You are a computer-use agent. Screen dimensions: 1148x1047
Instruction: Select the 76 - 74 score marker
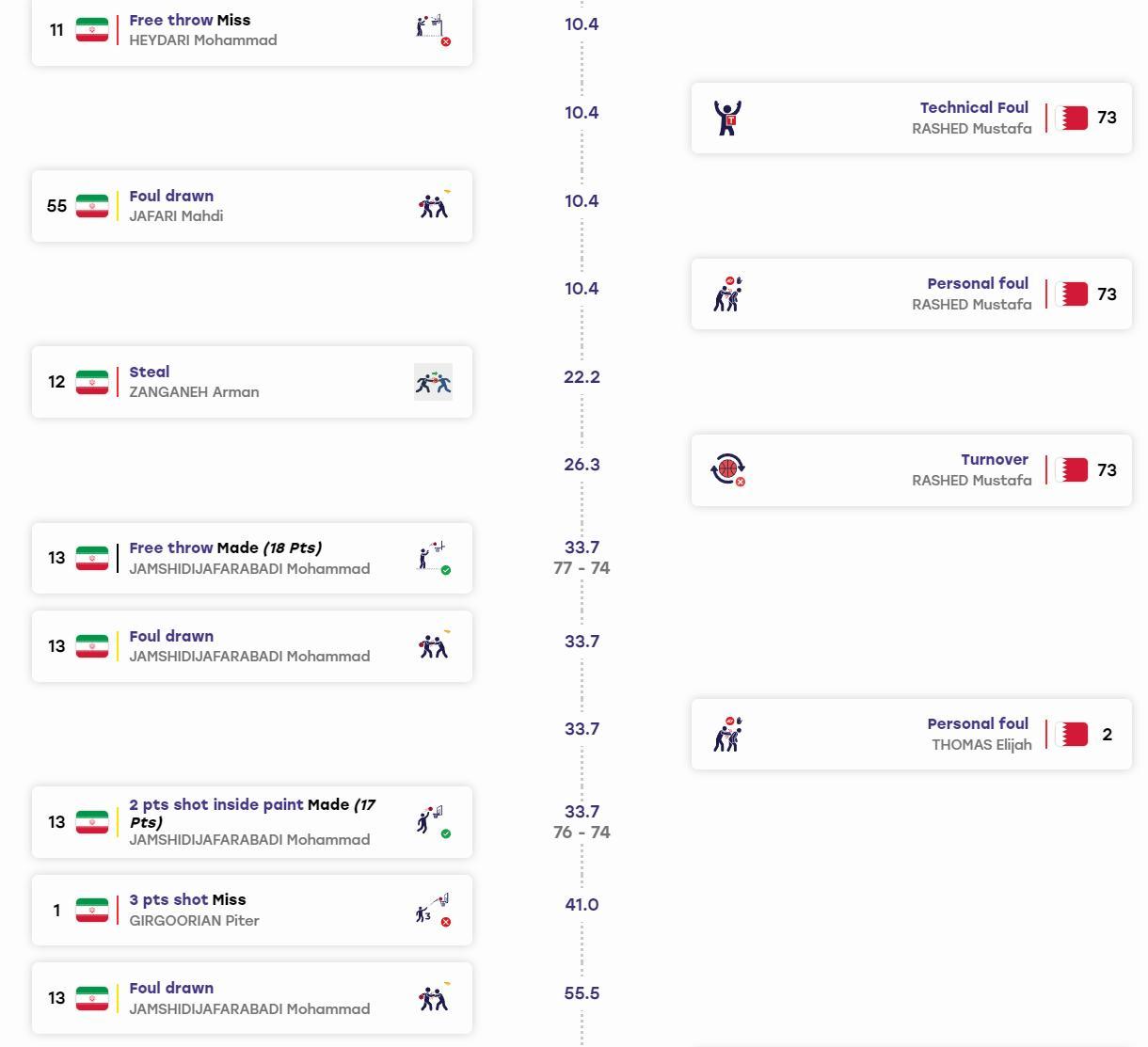point(582,833)
